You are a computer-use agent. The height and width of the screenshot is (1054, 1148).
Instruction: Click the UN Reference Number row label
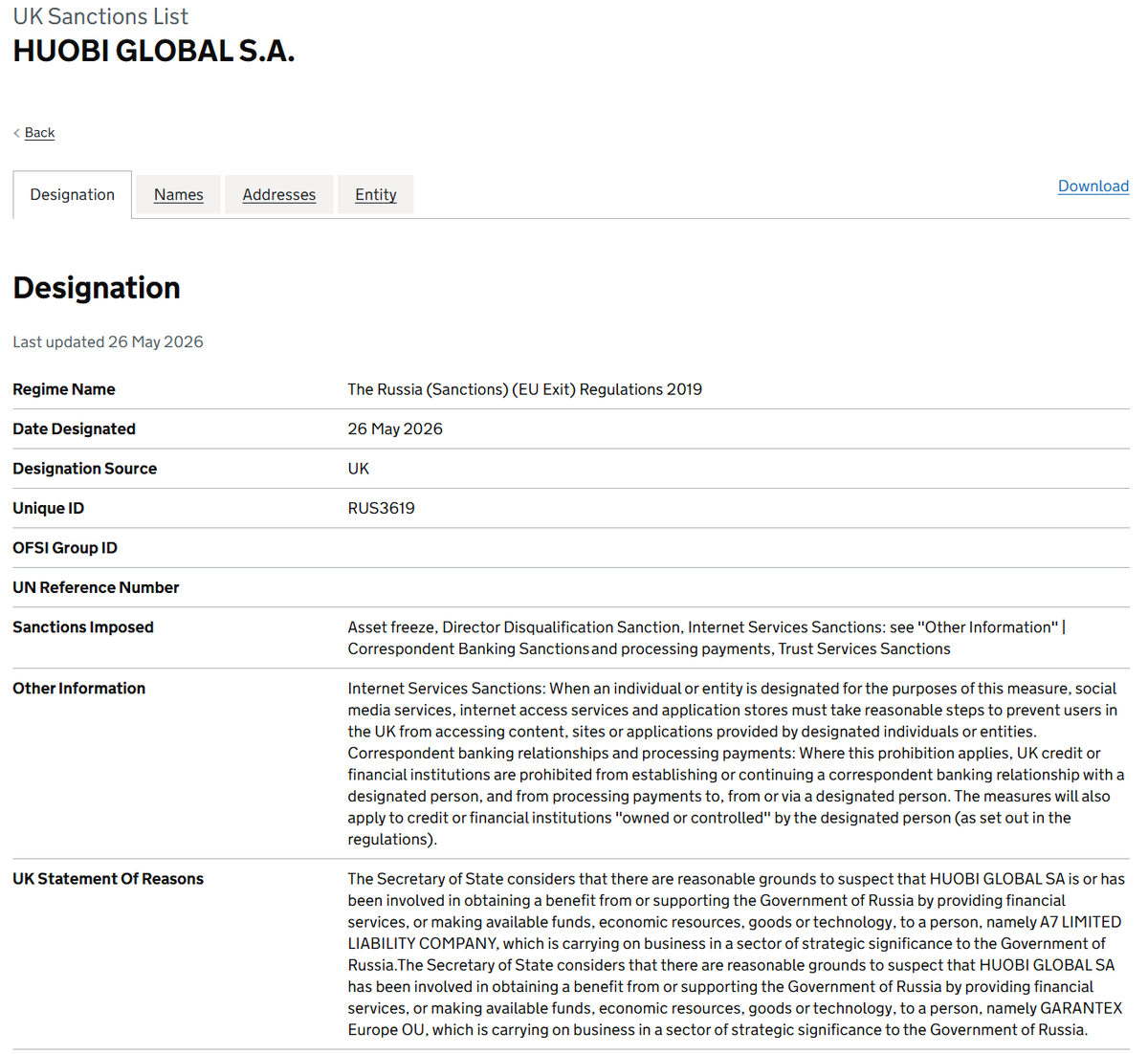(96, 587)
